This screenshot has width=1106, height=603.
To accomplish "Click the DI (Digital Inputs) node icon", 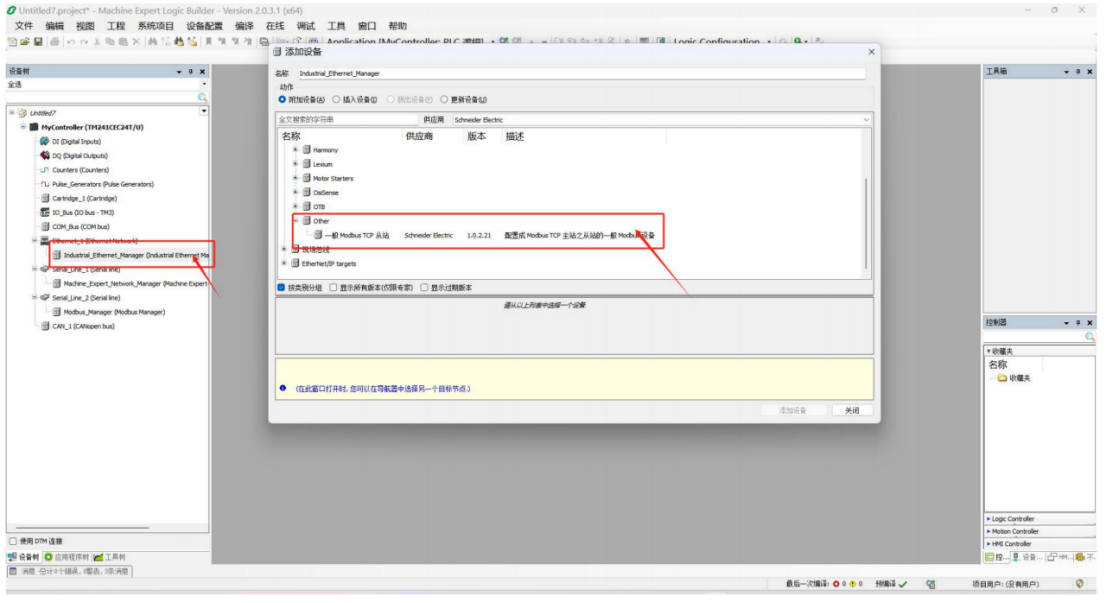I will [44, 142].
